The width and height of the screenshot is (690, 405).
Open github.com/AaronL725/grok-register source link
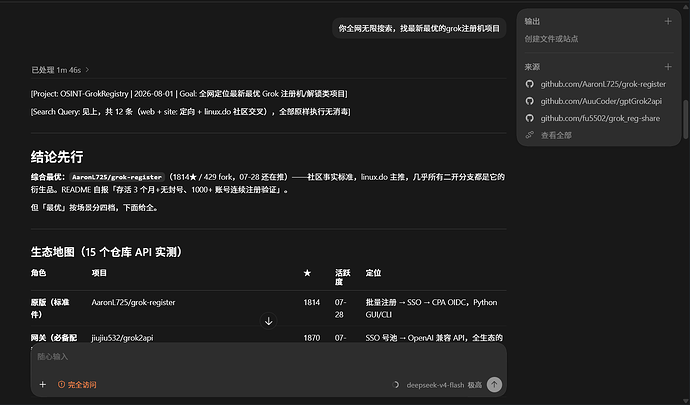coord(603,84)
